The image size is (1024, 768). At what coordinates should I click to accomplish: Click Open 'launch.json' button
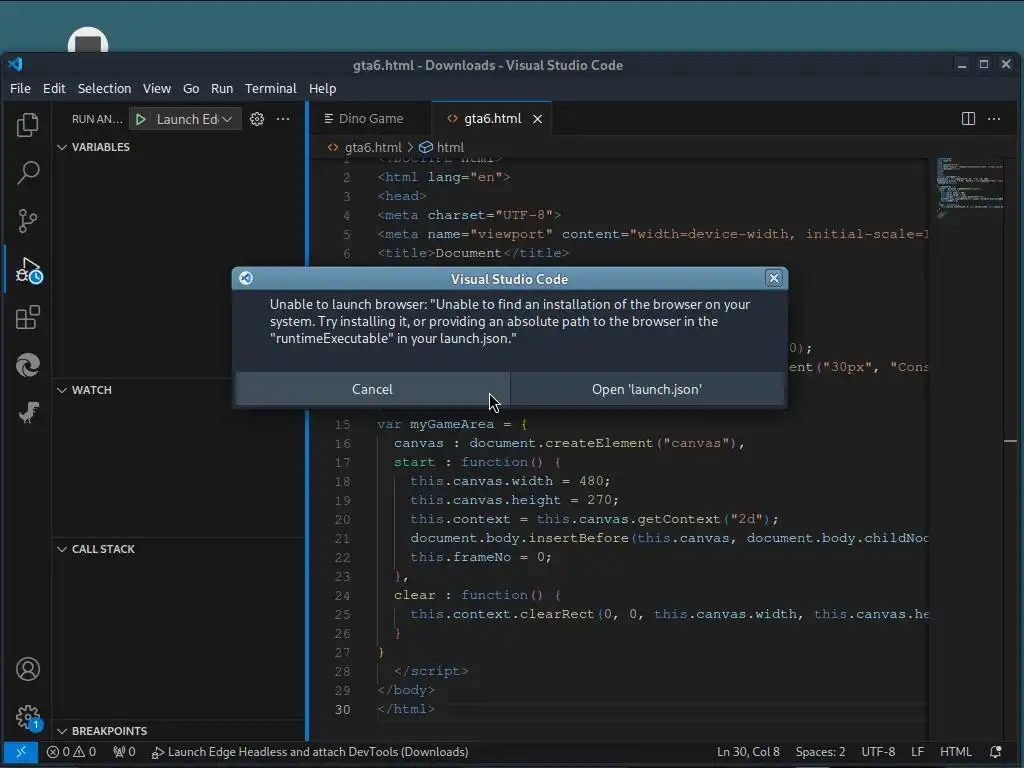click(x=647, y=389)
